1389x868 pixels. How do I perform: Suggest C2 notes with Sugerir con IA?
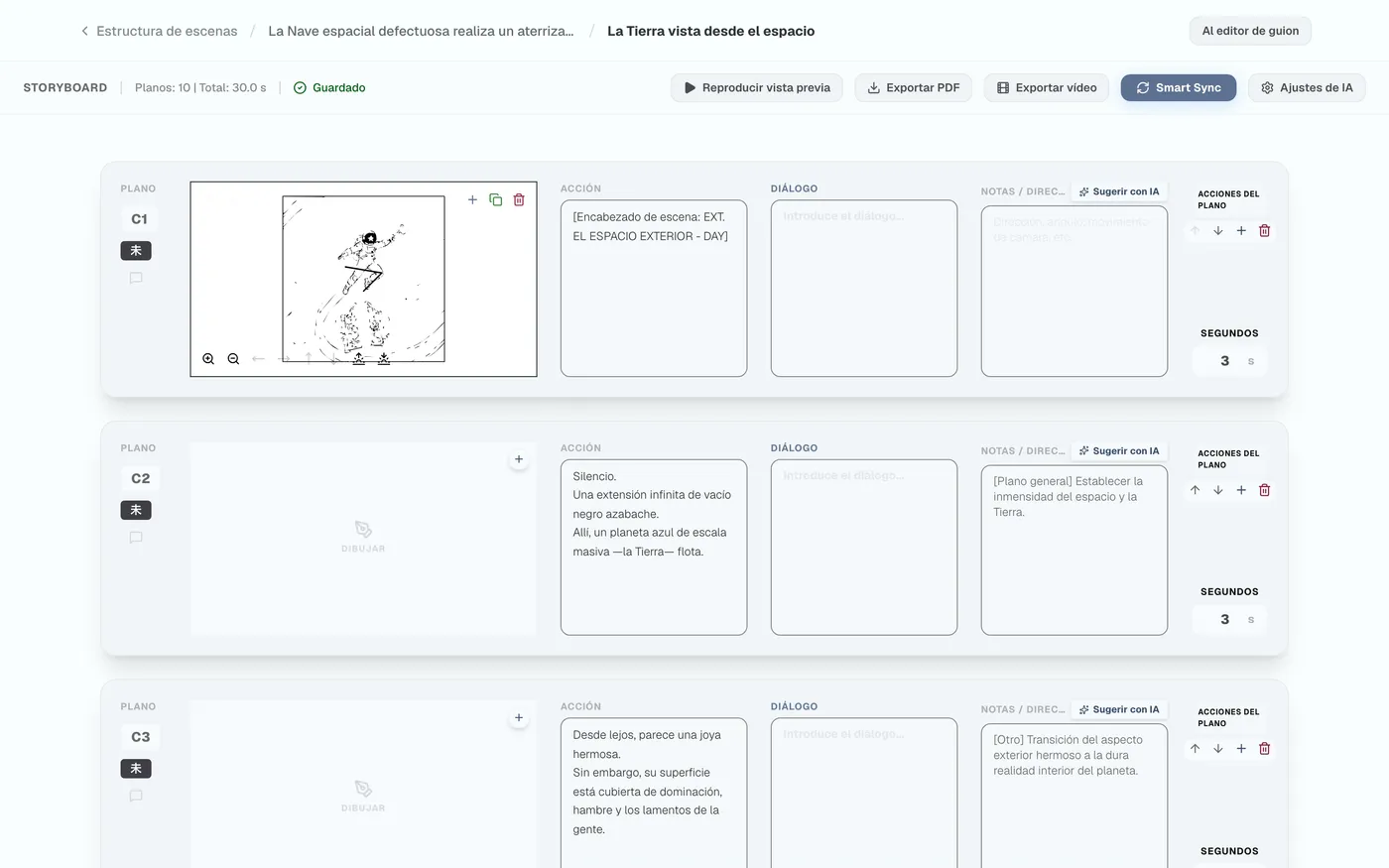(x=1119, y=450)
